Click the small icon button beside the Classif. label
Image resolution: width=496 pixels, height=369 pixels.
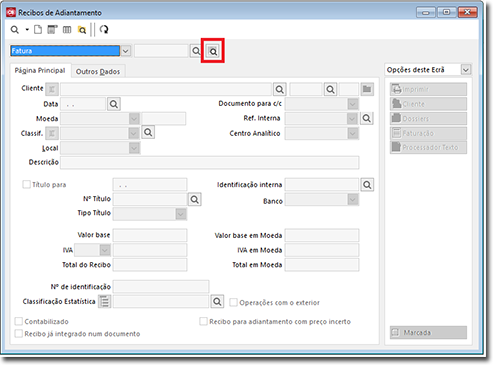click(x=52, y=133)
